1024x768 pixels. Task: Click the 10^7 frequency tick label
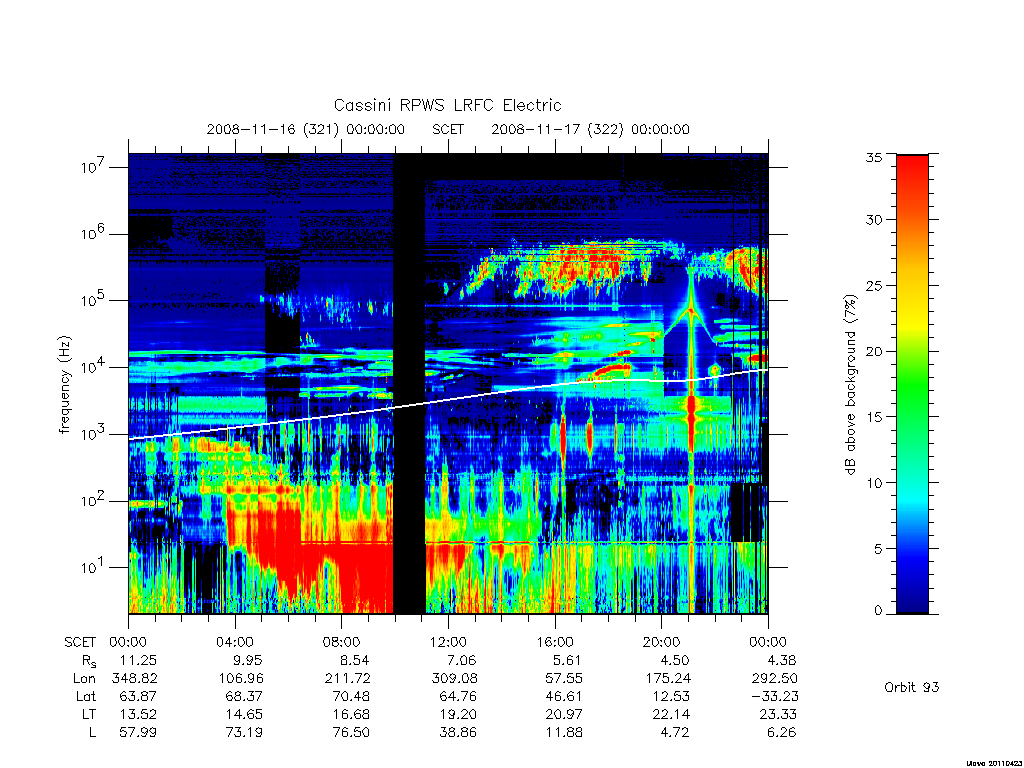tap(93, 167)
